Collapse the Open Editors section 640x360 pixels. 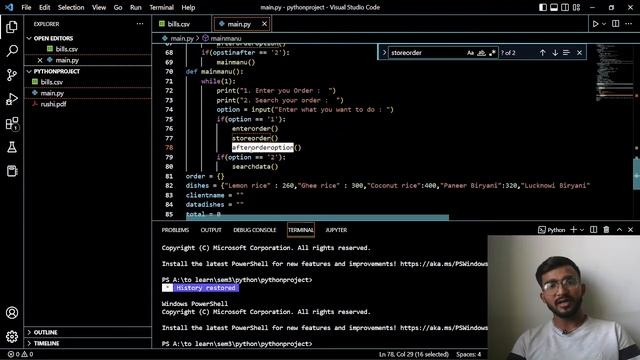tap(88, 38)
